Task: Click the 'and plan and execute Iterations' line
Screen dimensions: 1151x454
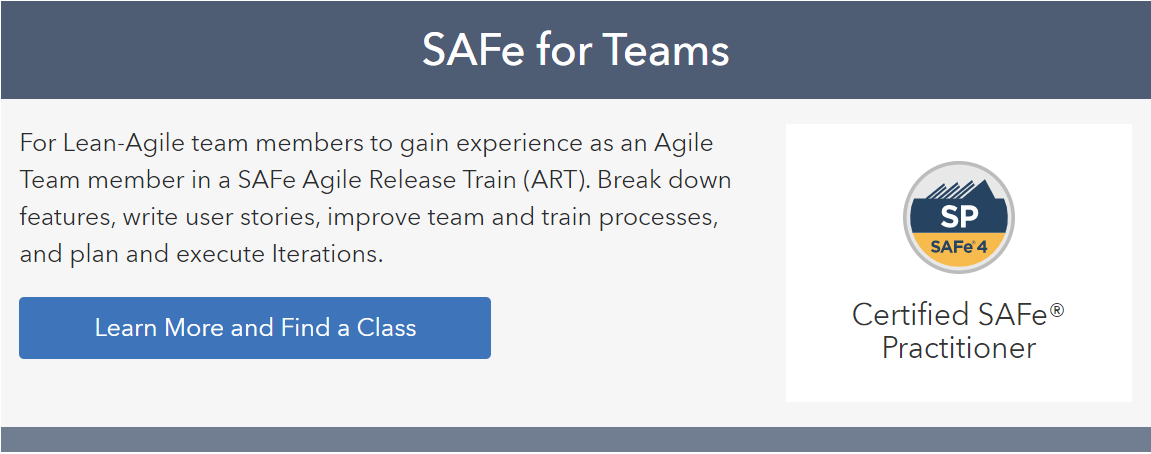Action: click(x=202, y=255)
